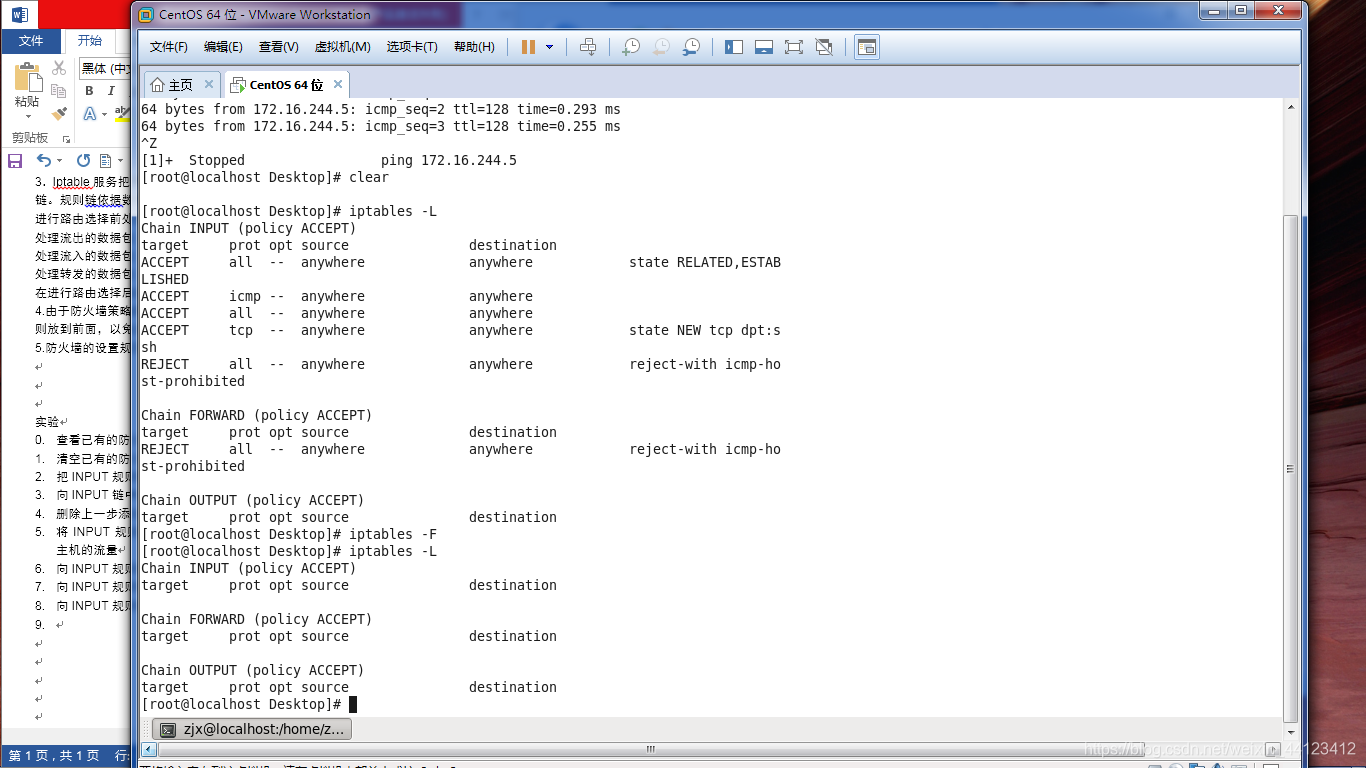
Task: Click the zjx@localhost terminal taskbar button
Action: click(x=252, y=730)
